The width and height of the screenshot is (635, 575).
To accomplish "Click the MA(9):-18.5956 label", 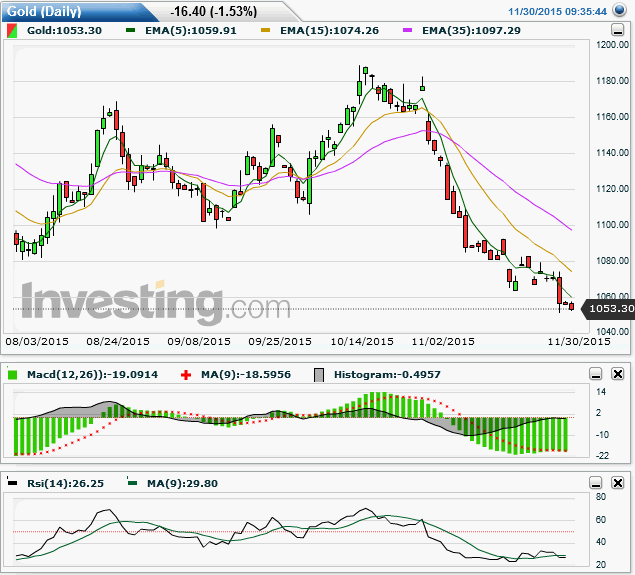I will (x=246, y=375).
